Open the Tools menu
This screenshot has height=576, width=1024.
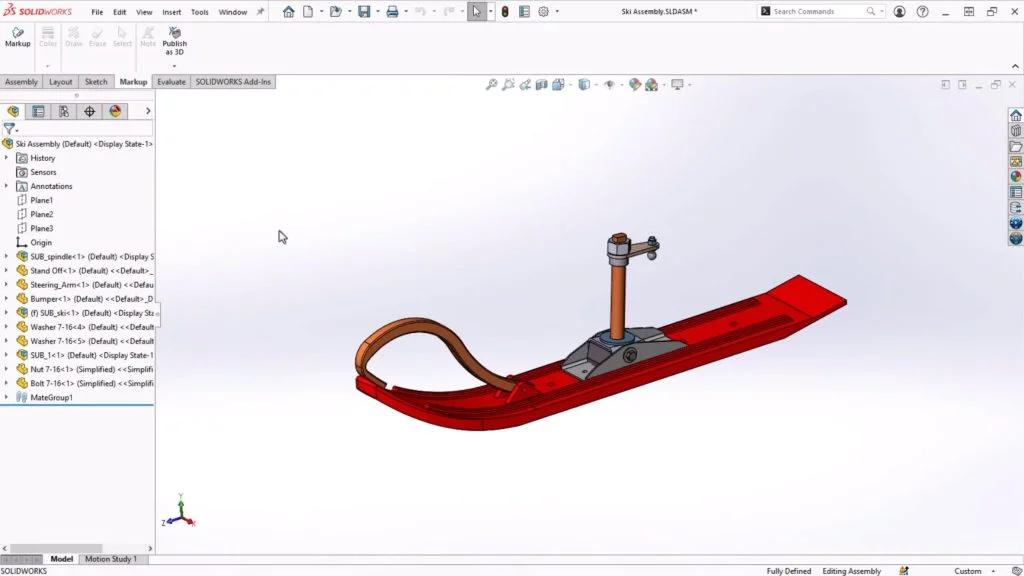tap(199, 13)
